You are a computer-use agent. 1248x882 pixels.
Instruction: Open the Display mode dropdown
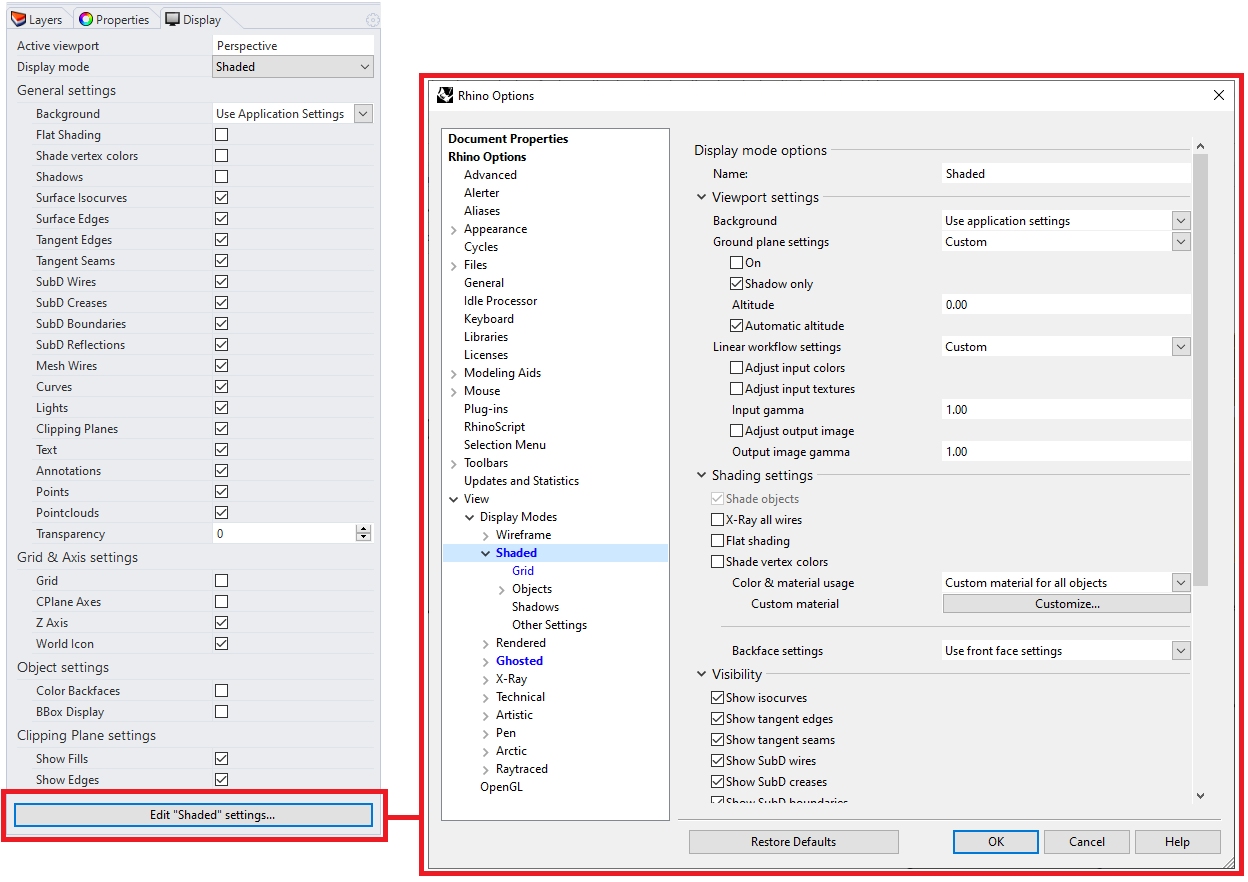294,67
